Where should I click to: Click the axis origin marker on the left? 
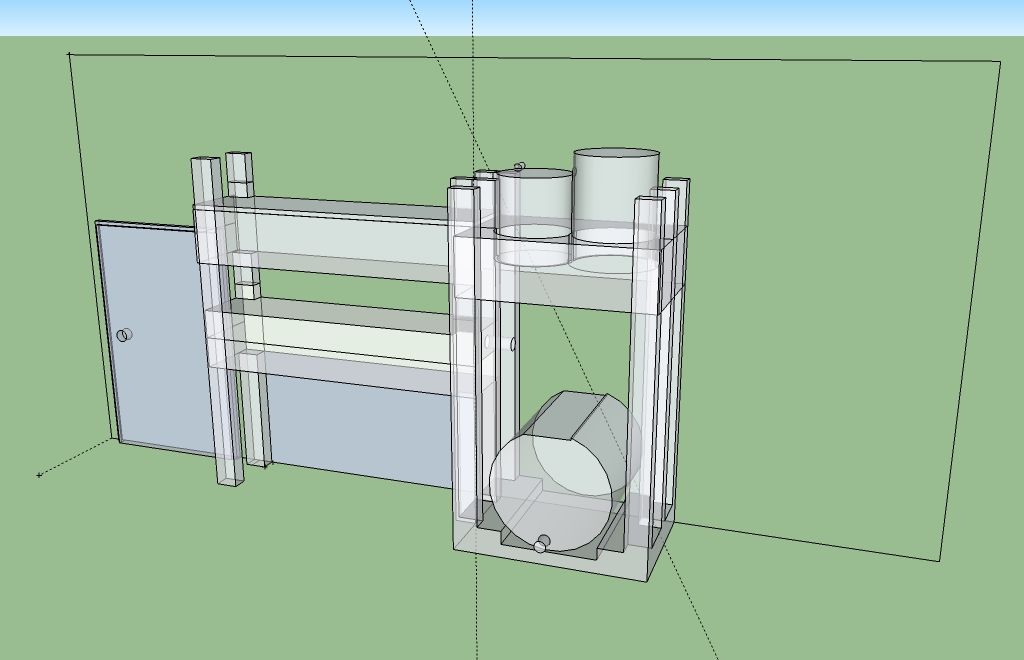(x=37, y=476)
